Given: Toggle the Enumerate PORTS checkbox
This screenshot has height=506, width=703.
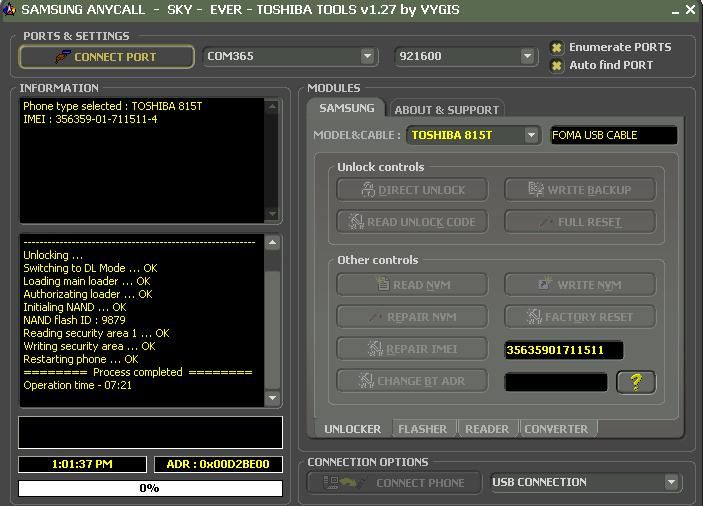Looking at the screenshot, I should point(557,47).
